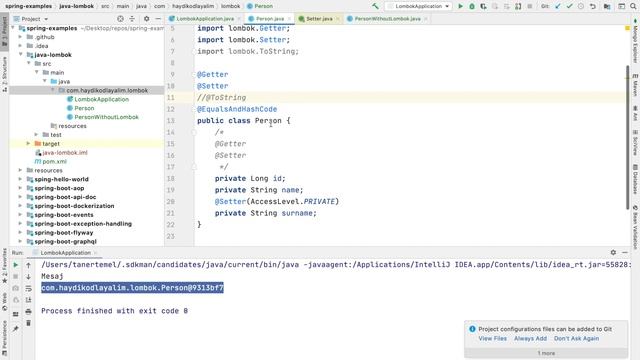Click the Git update project arrow
640x360 pixels.
click(558, 6)
